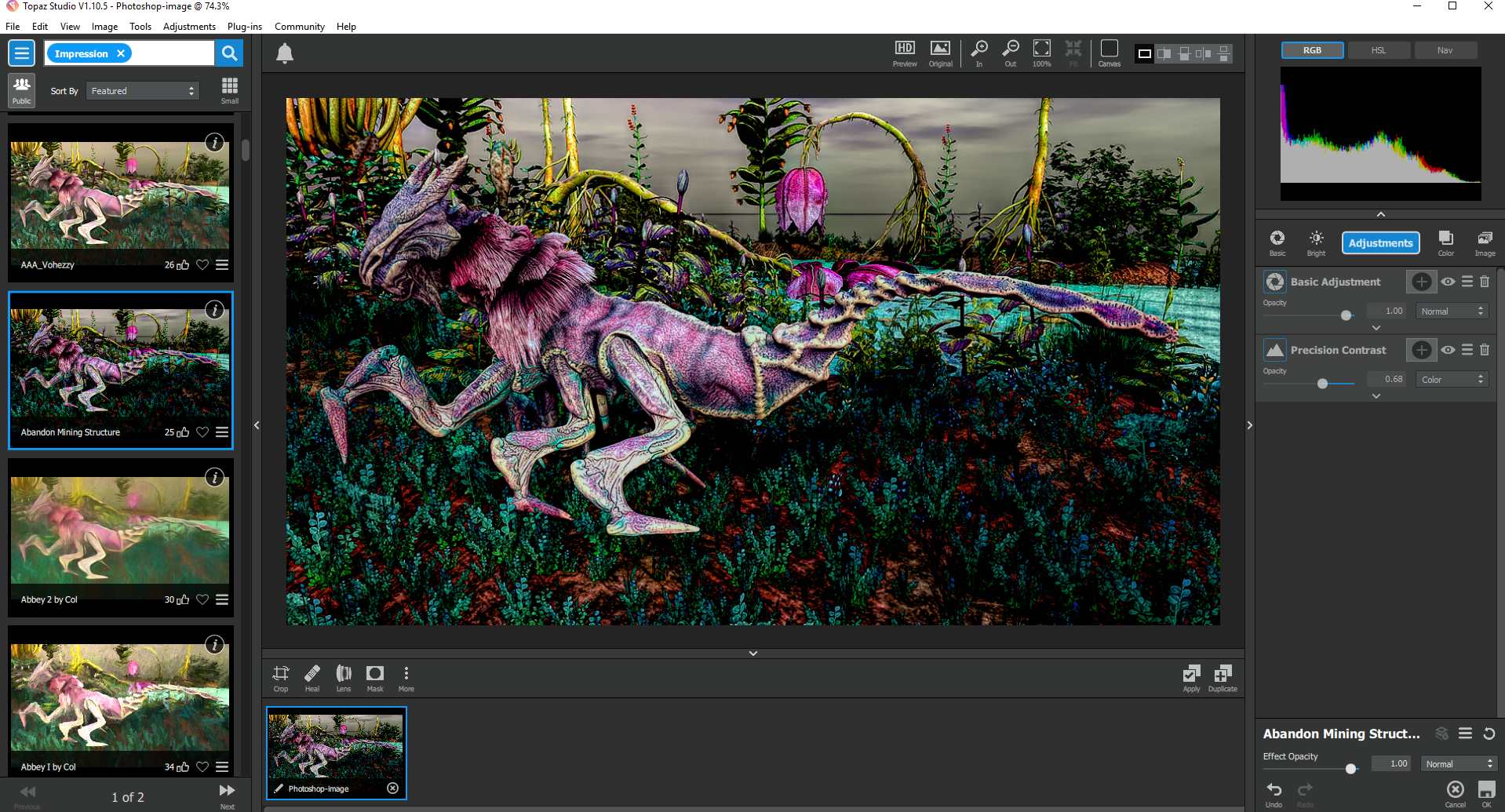Open the Mask tool
Viewport: 1505px width, 812px height.
pos(375,679)
